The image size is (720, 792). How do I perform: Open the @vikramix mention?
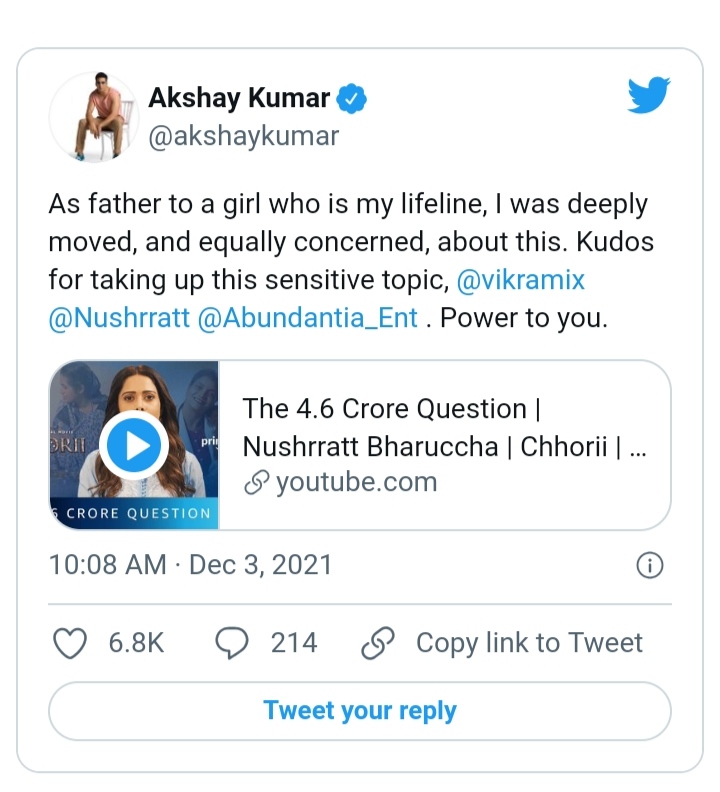pos(520,280)
